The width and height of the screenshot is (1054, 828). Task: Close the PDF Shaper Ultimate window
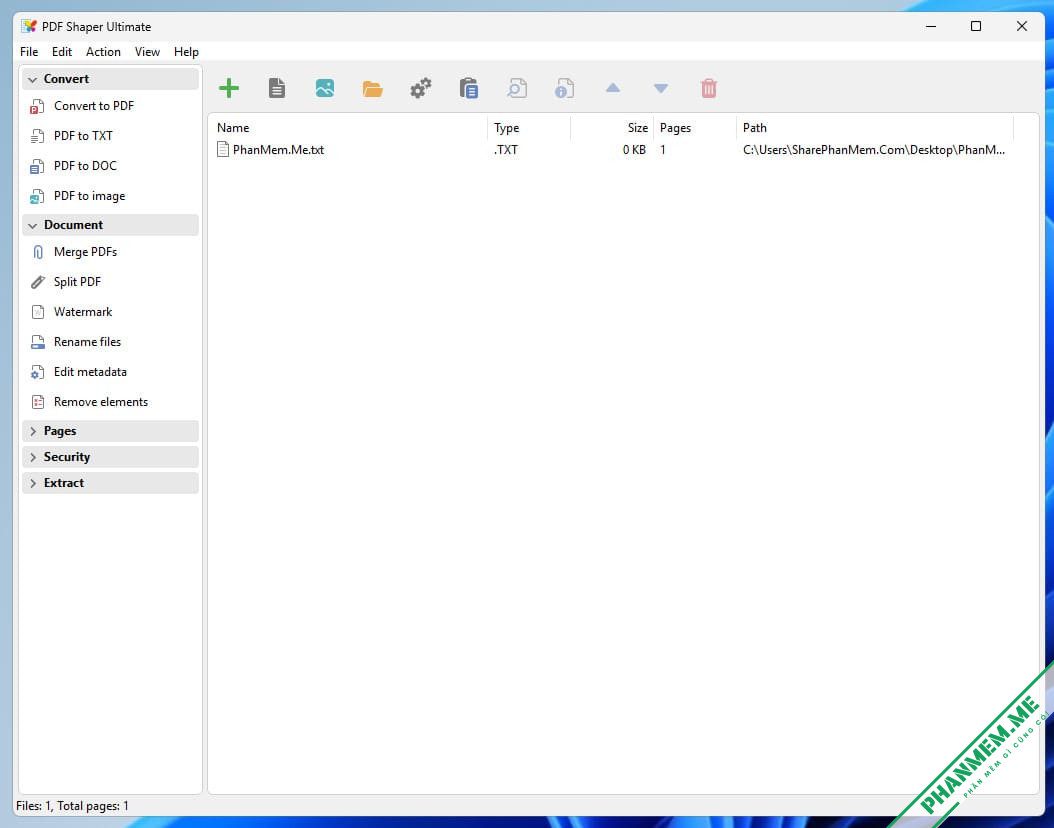(x=1022, y=26)
